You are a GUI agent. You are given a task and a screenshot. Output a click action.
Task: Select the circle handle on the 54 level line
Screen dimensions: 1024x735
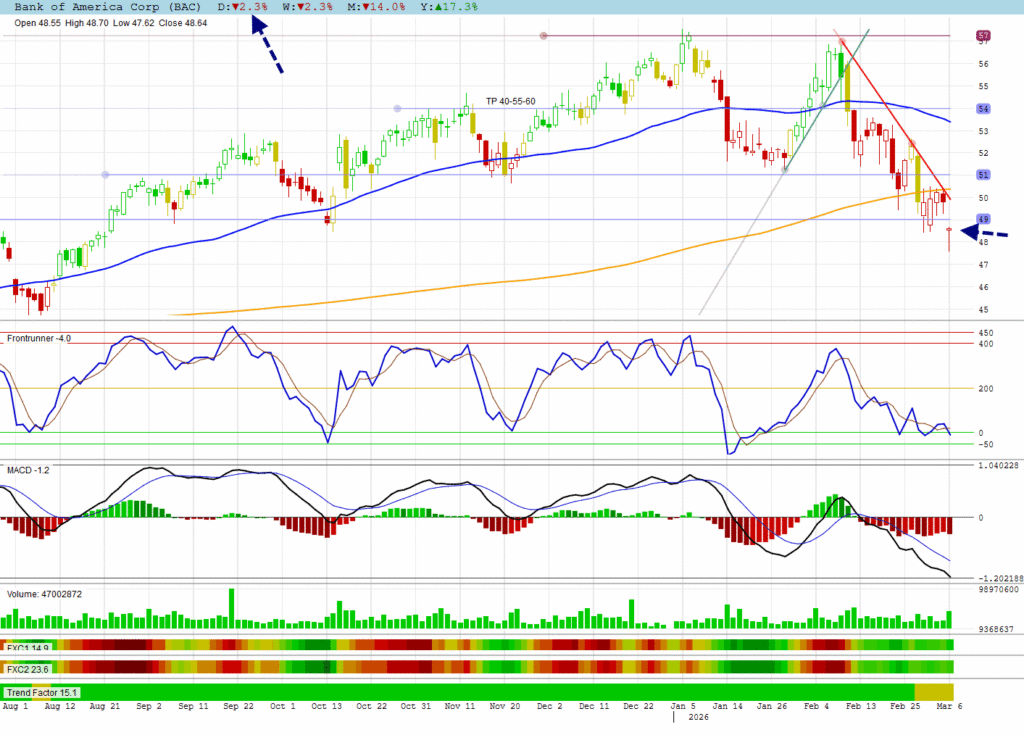398,108
